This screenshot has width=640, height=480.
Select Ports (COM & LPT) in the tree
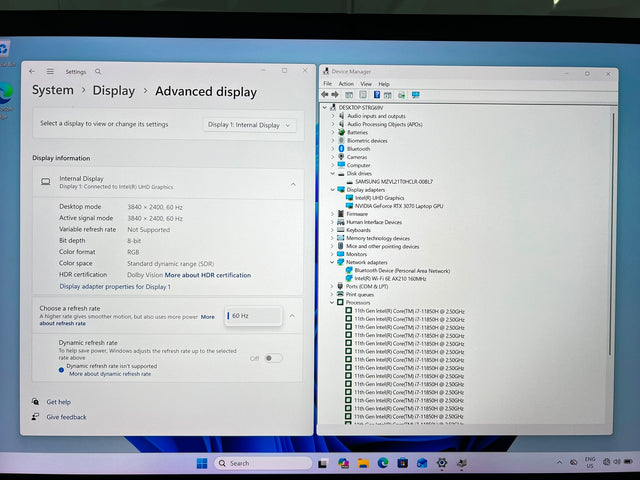coord(367,286)
